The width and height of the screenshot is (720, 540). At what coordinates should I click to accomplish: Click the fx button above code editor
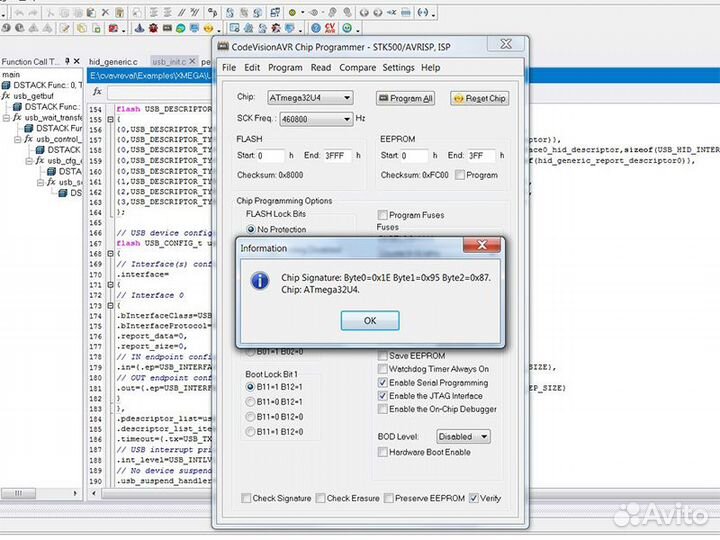[x=97, y=92]
